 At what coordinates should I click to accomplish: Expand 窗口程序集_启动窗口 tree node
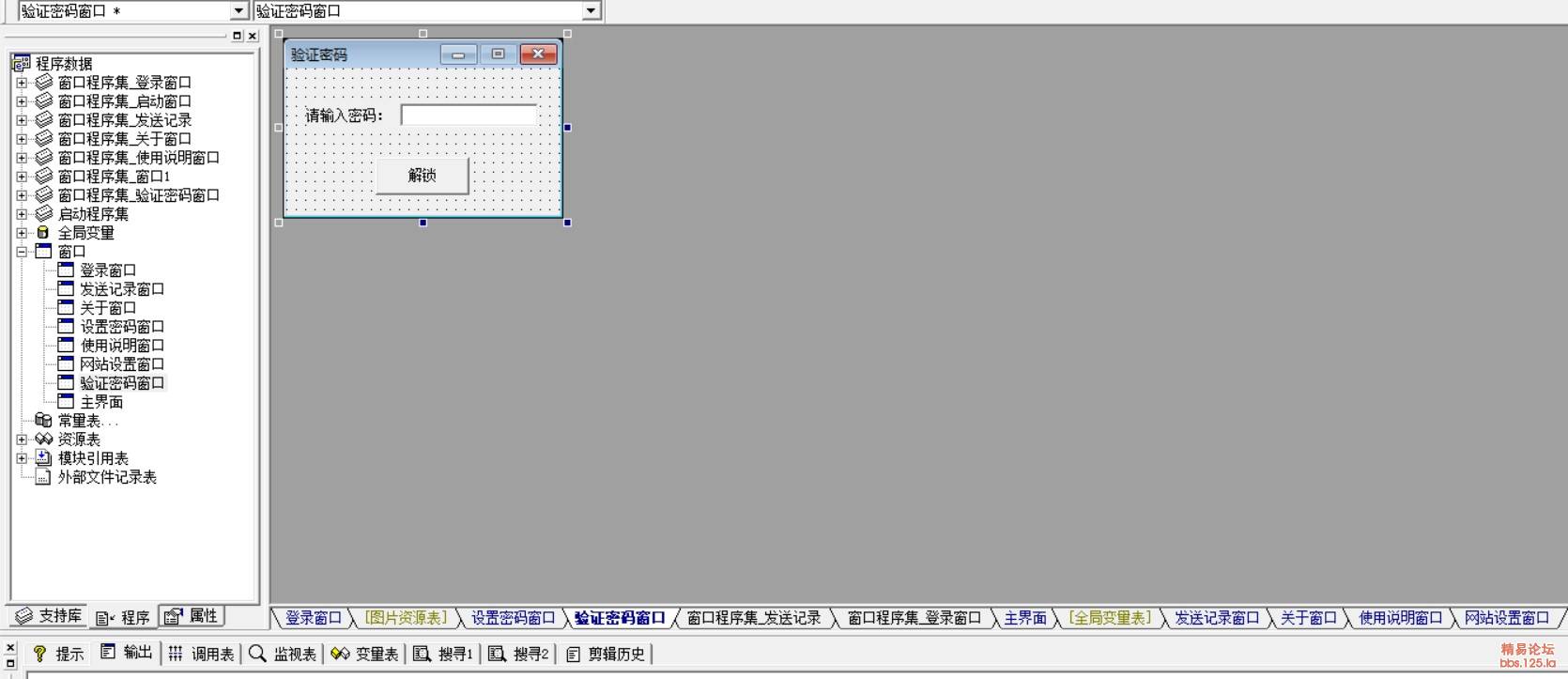coord(22,101)
